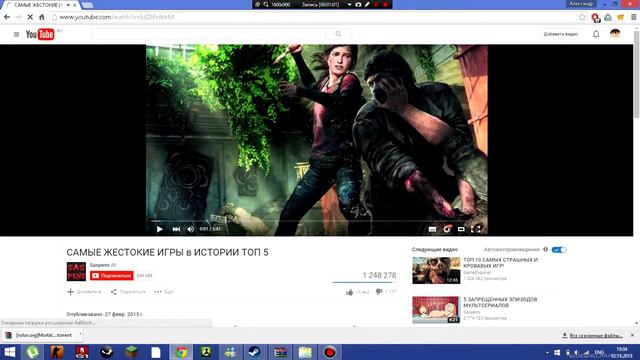Play the YouTube video
The width and height of the screenshot is (640, 360).
coord(160,229)
